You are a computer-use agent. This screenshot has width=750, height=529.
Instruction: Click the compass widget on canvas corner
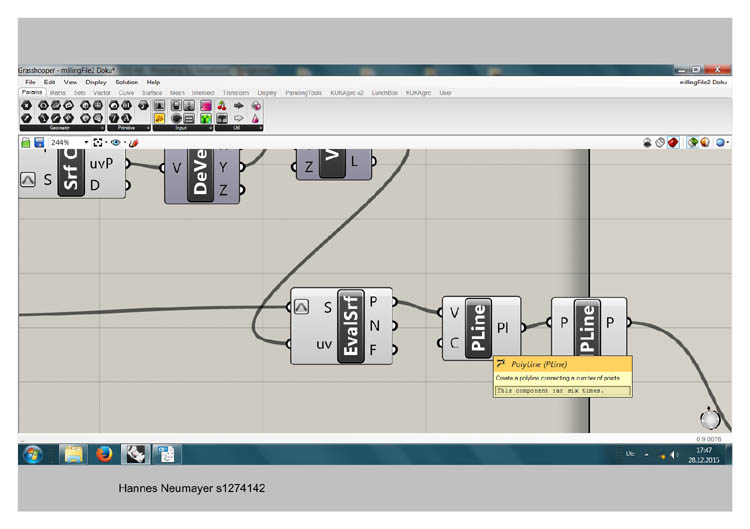coord(710,419)
